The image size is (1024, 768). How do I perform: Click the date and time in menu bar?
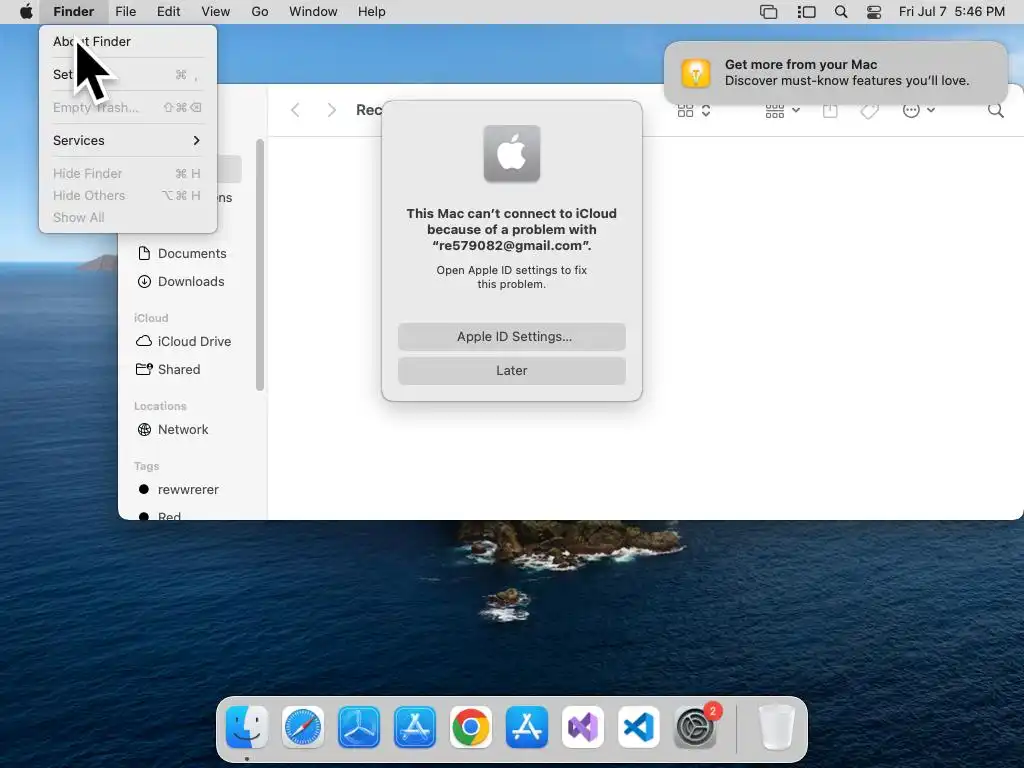952,12
